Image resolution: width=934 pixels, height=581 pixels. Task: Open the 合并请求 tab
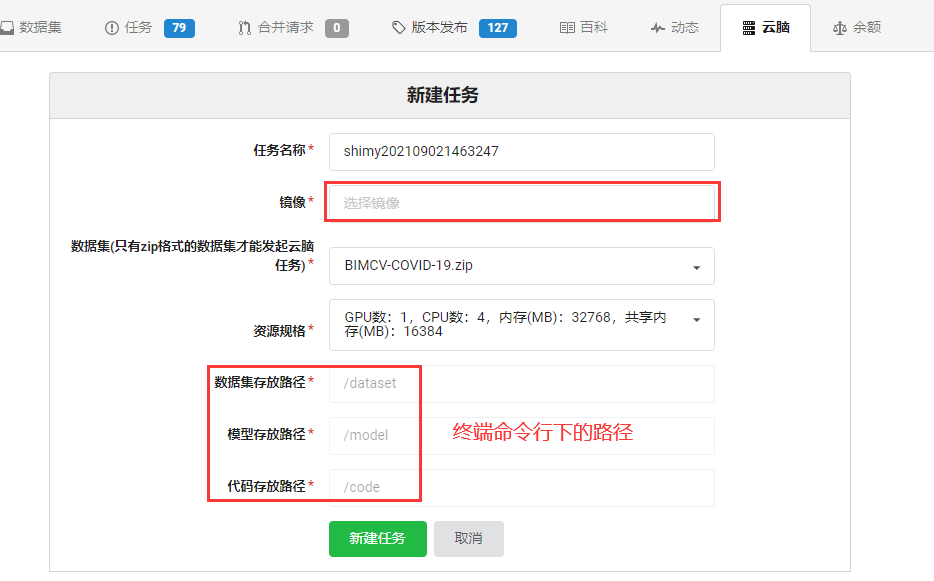point(293,27)
